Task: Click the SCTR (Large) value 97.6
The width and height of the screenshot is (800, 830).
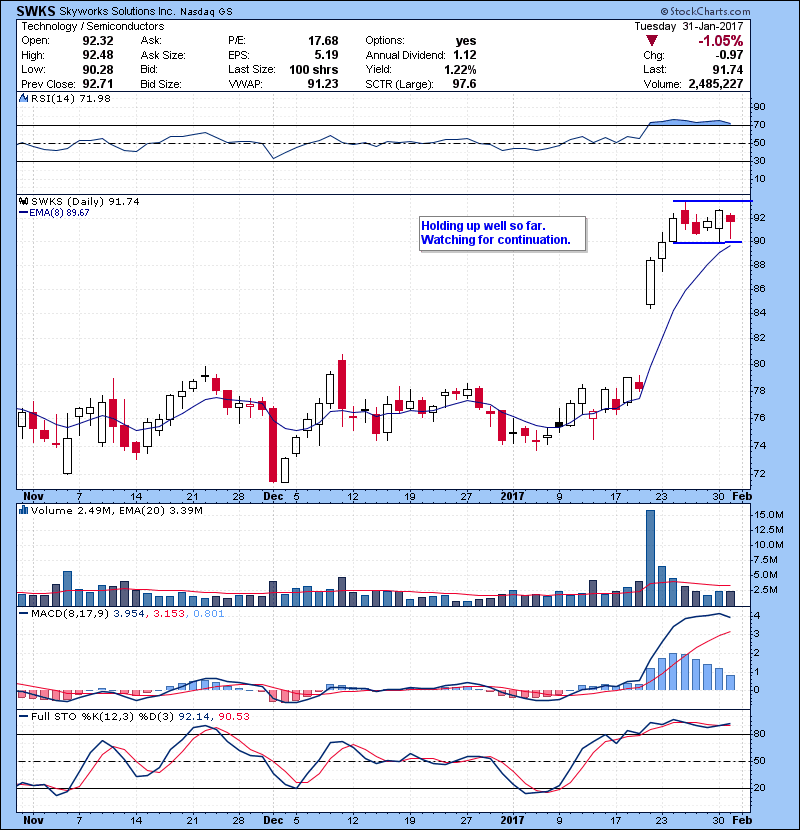Action: [x=464, y=84]
